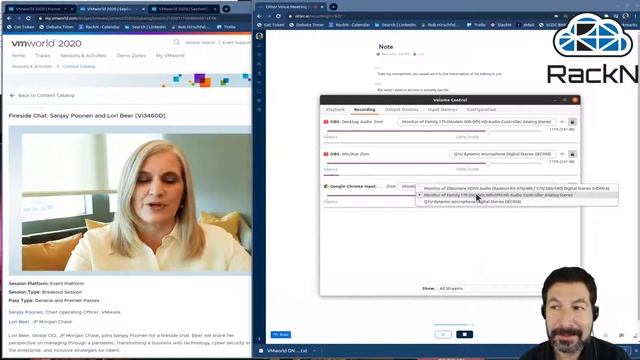Switch to the Playback tab in Volume Control
640x360 pixels.
click(335, 109)
